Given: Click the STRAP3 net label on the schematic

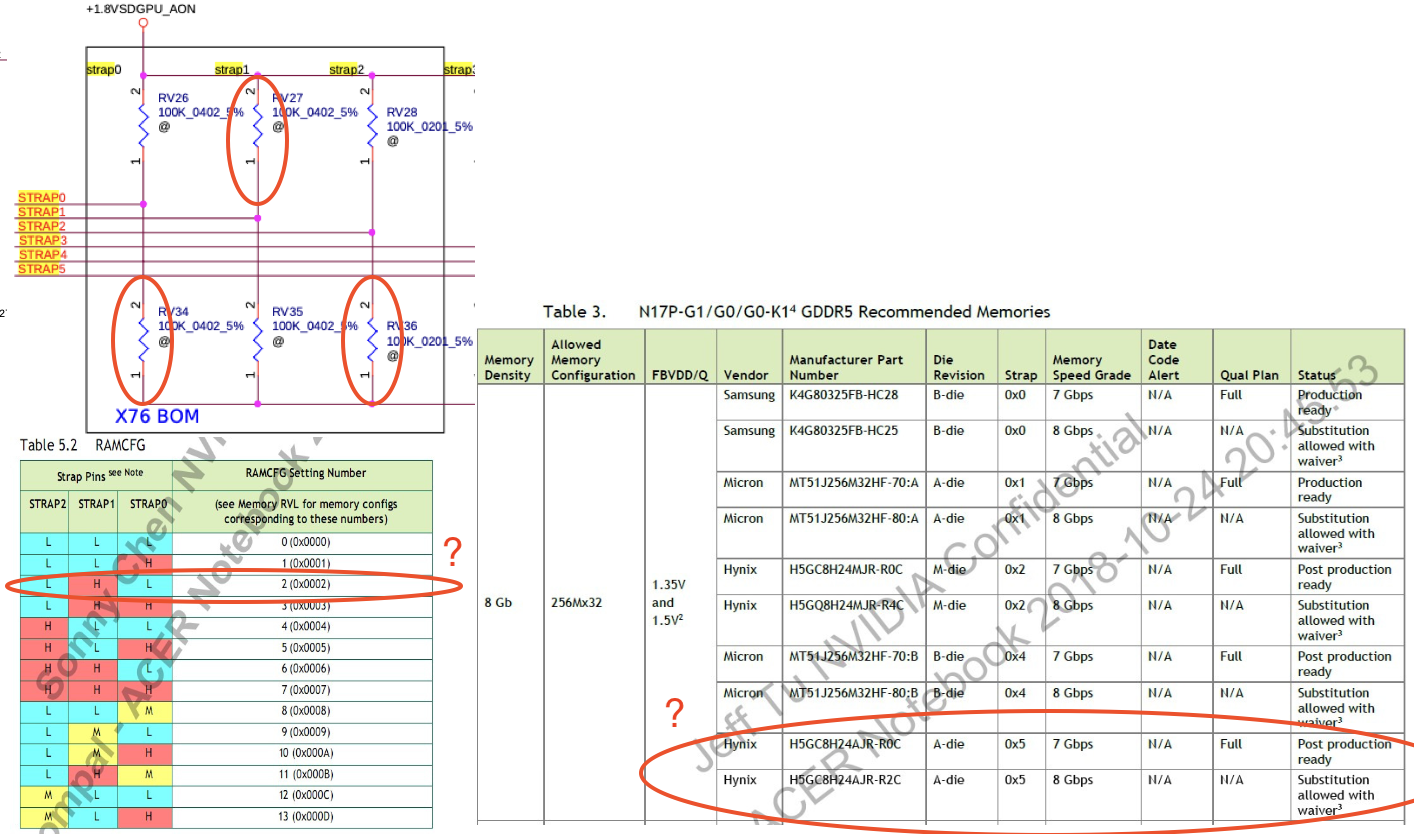Looking at the screenshot, I should (x=41, y=240).
